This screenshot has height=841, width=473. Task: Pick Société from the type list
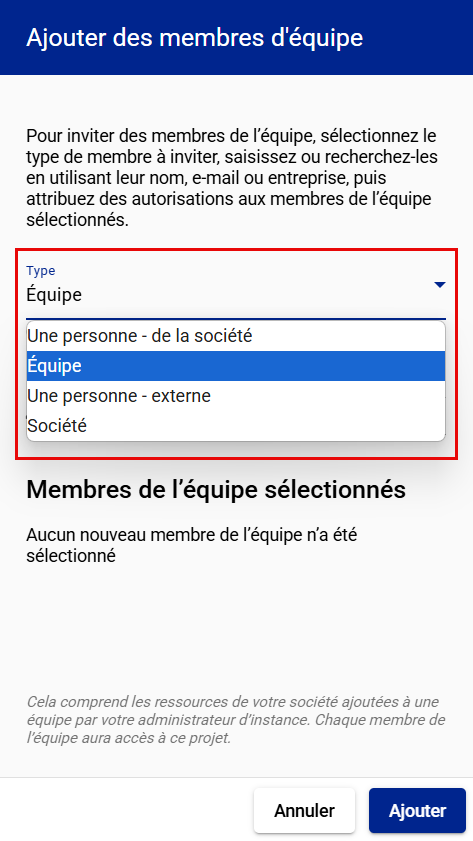click(x=236, y=426)
